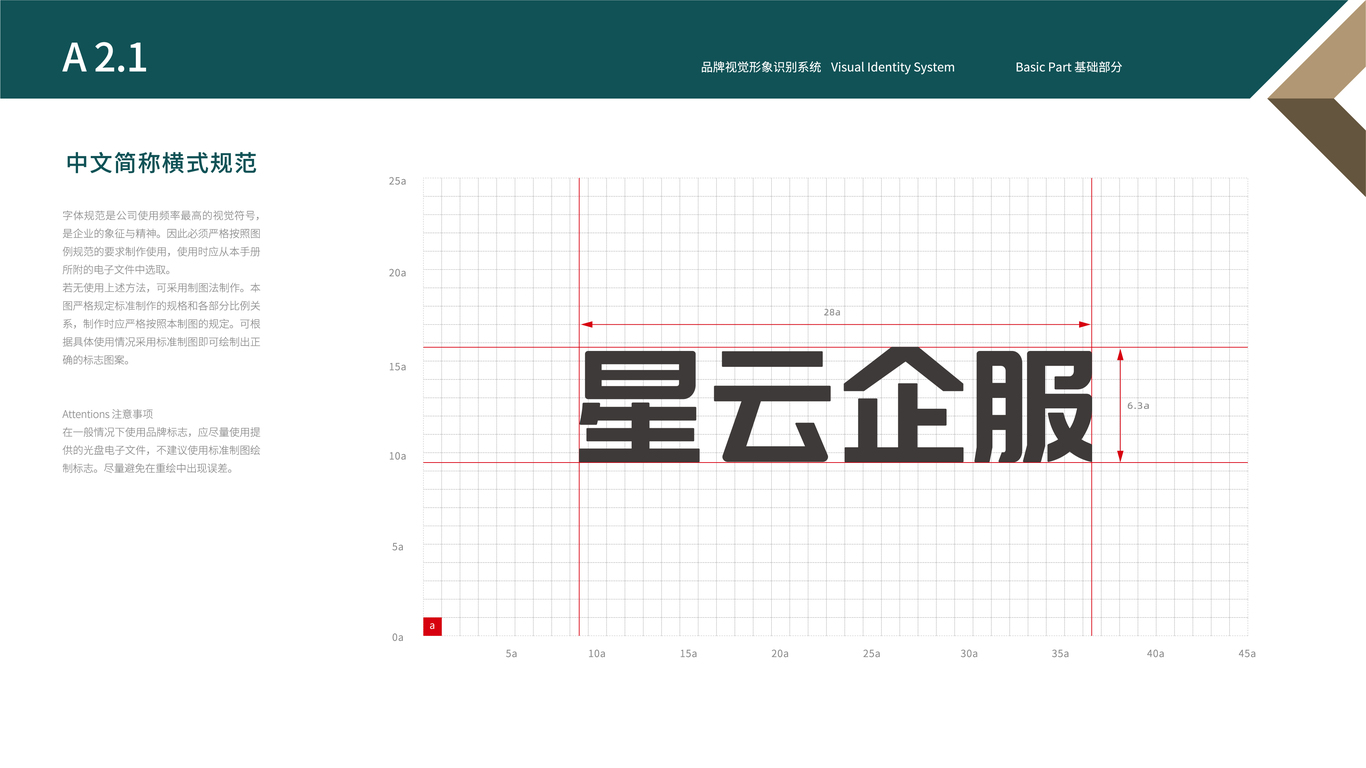Select the heading "中文简称横式规范"
This screenshot has height=768, width=1366.
(162, 163)
